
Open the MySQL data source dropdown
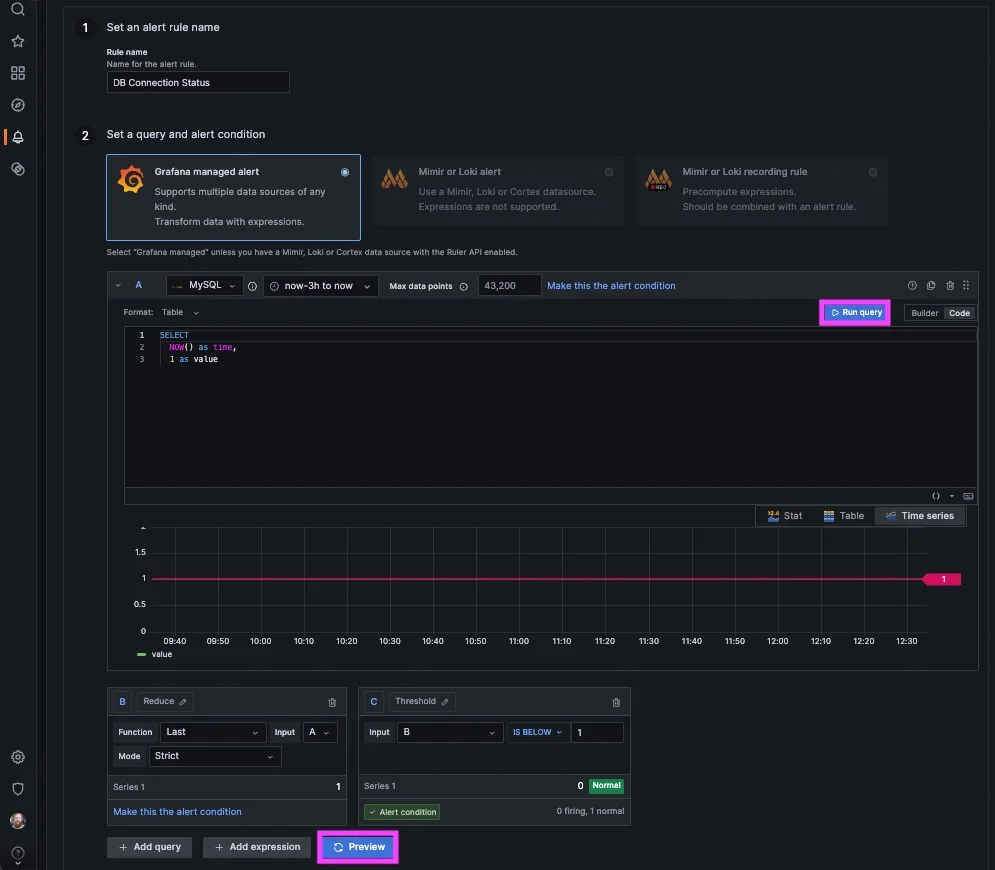pos(204,285)
